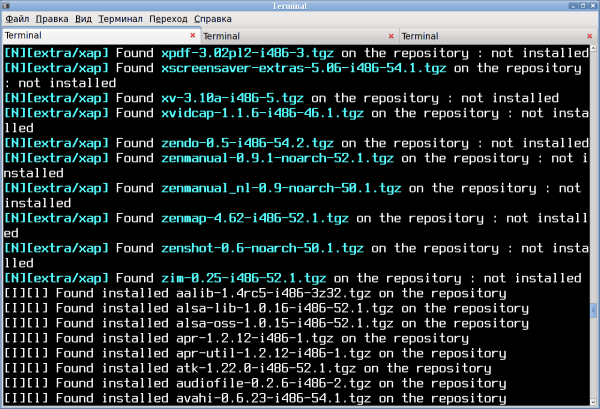
Task: Maximize the Terminal window
Action: [582, 6]
